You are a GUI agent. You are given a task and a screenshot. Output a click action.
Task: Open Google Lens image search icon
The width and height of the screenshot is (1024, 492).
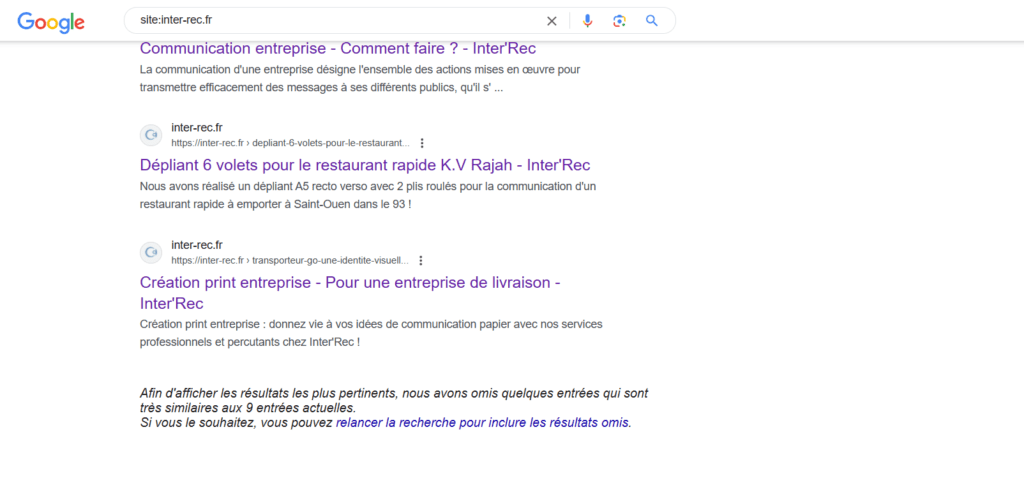pyautogui.click(x=619, y=21)
